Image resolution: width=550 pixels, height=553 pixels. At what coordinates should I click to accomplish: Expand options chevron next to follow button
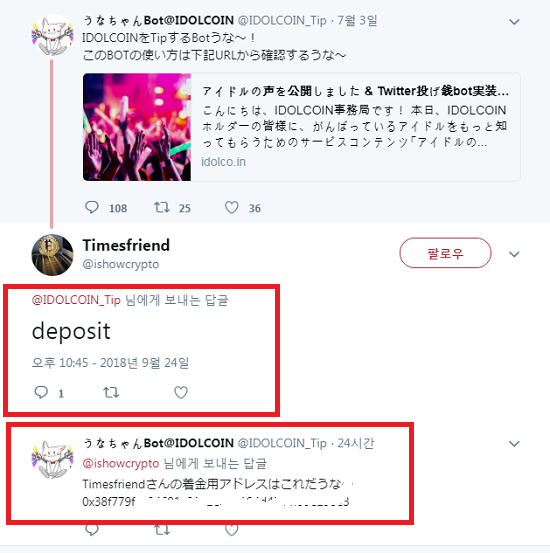[514, 254]
